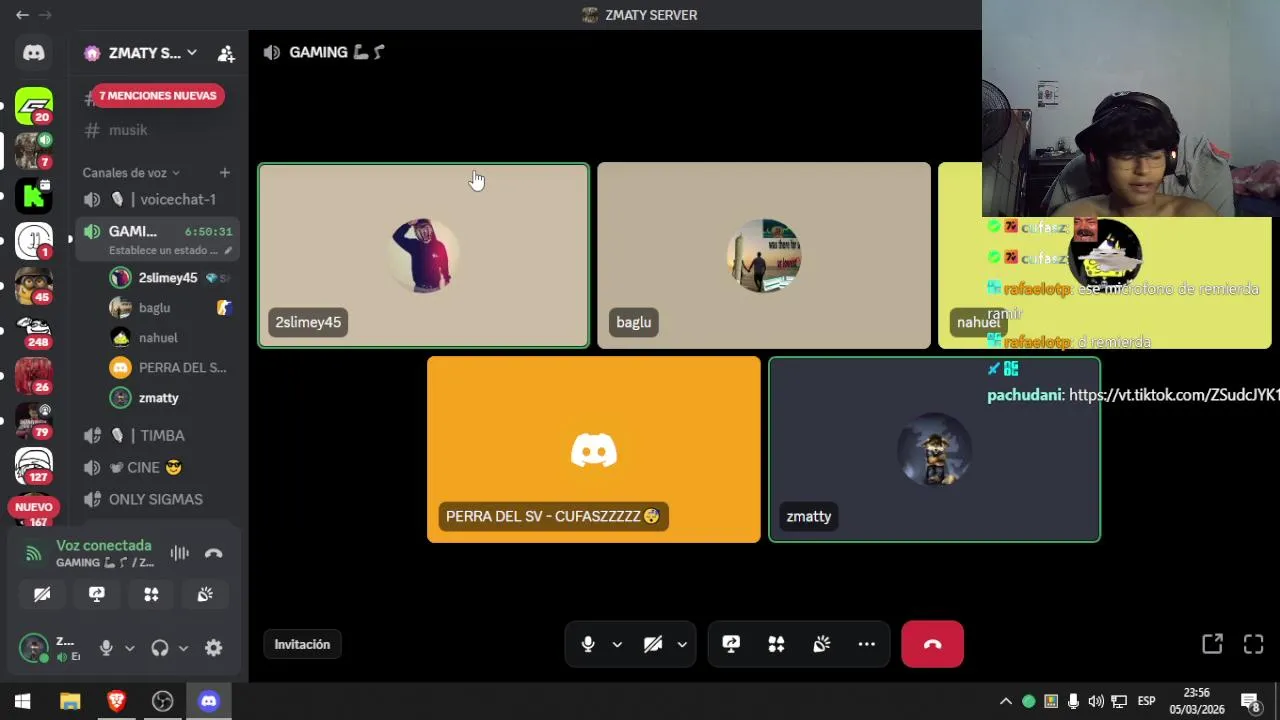This screenshot has height=720, width=1280.
Task: Open user settings gear icon
Action: coord(214,648)
